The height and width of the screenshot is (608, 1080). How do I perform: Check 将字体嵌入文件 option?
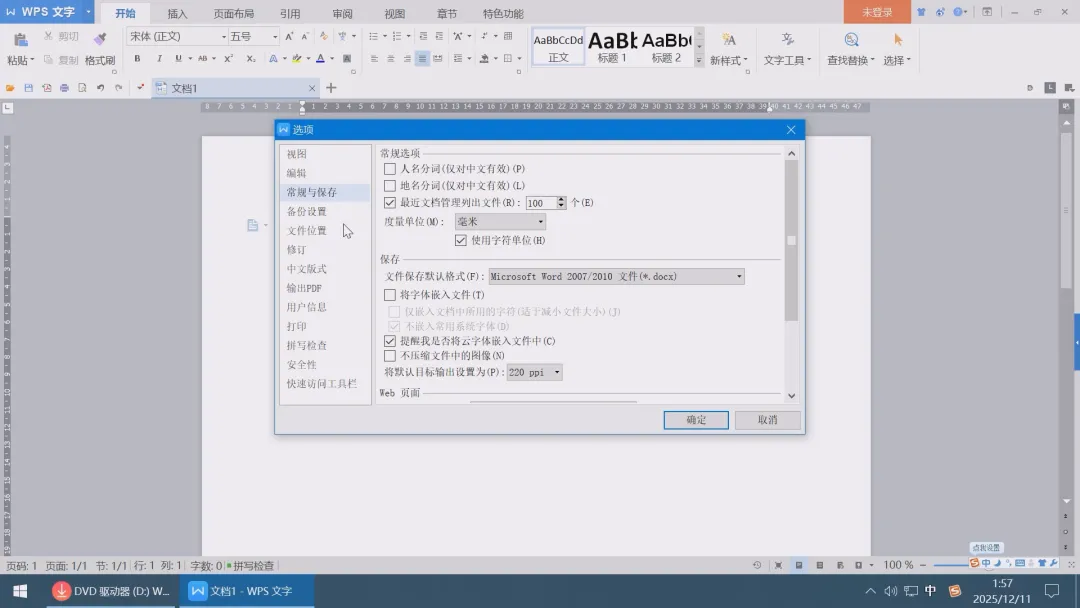pos(390,295)
